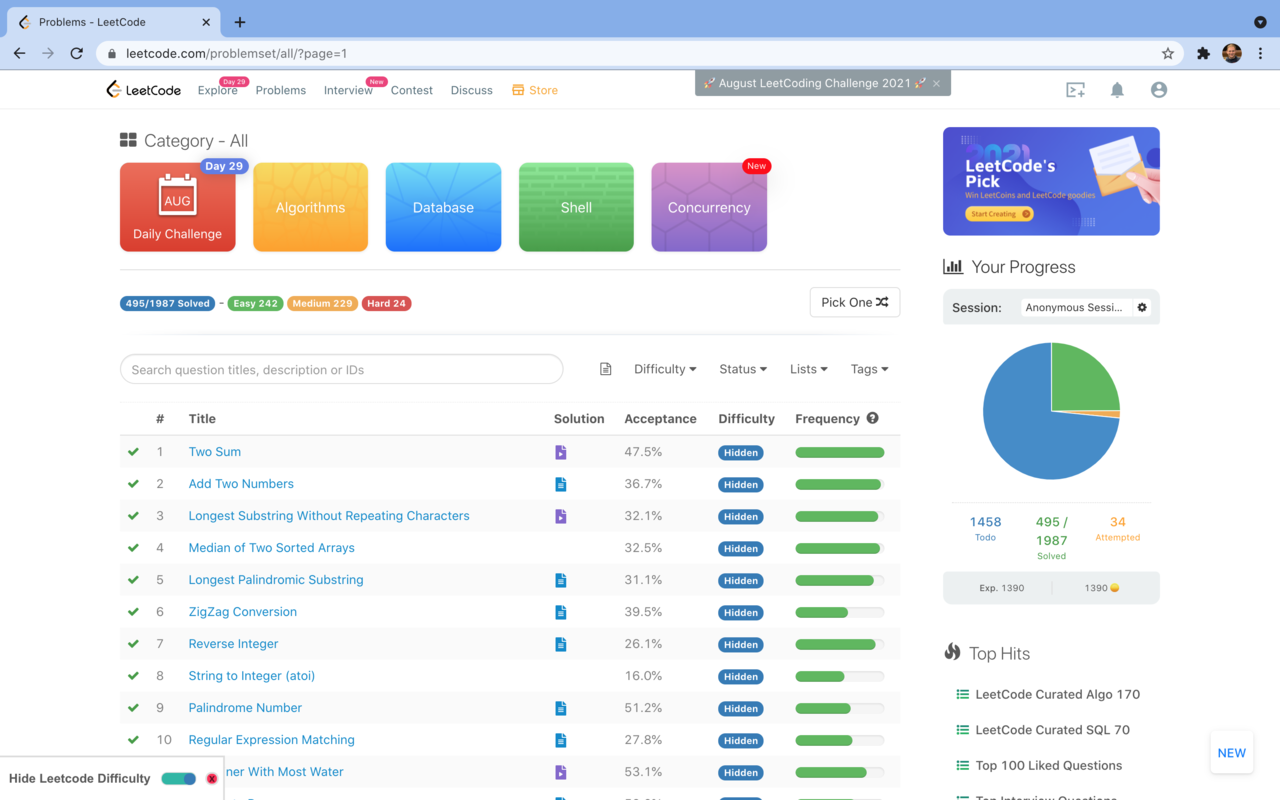Image resolution: width=1280 pixels, height=800 pixels.
Task: Open LeetCode Curated Algo 170 list
Action: click(x=1058, y=694)
